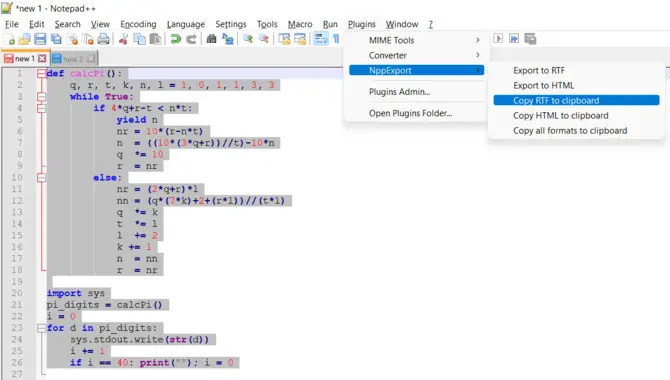This screenshot has height=380, width=670.
Task: Click the Undo green arrow icon
Action: tap(175, 39)
